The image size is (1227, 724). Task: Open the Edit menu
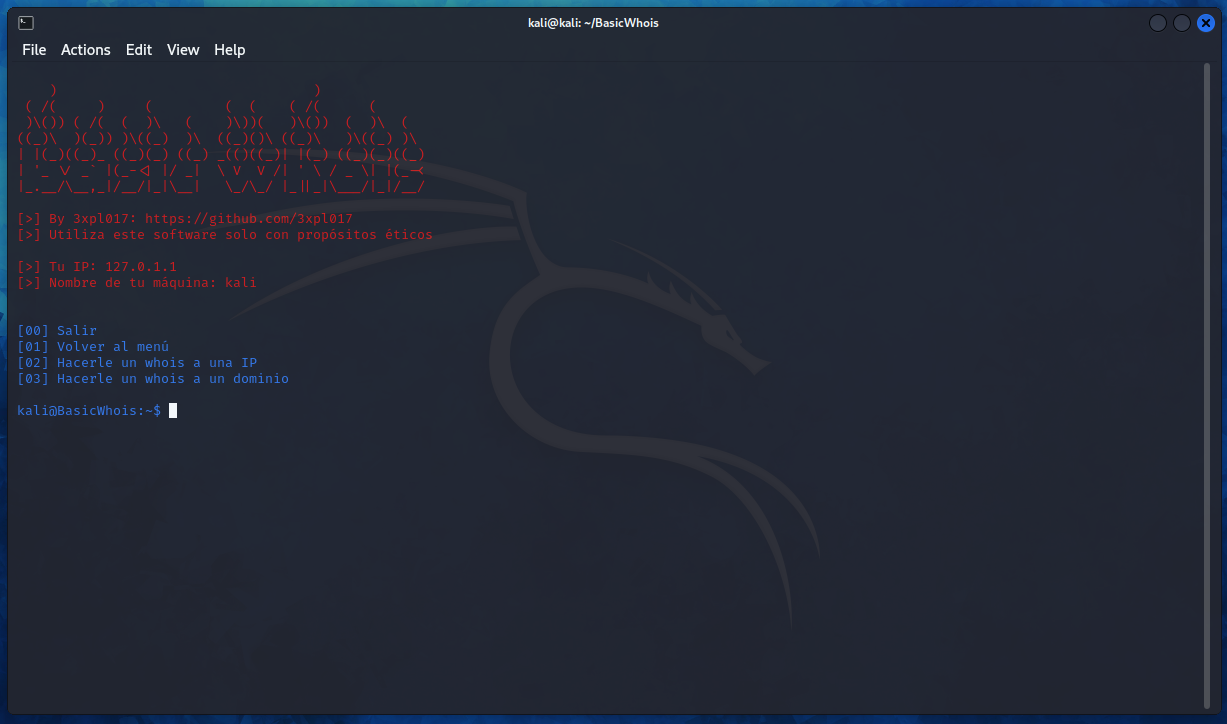[x=139, y=50]
